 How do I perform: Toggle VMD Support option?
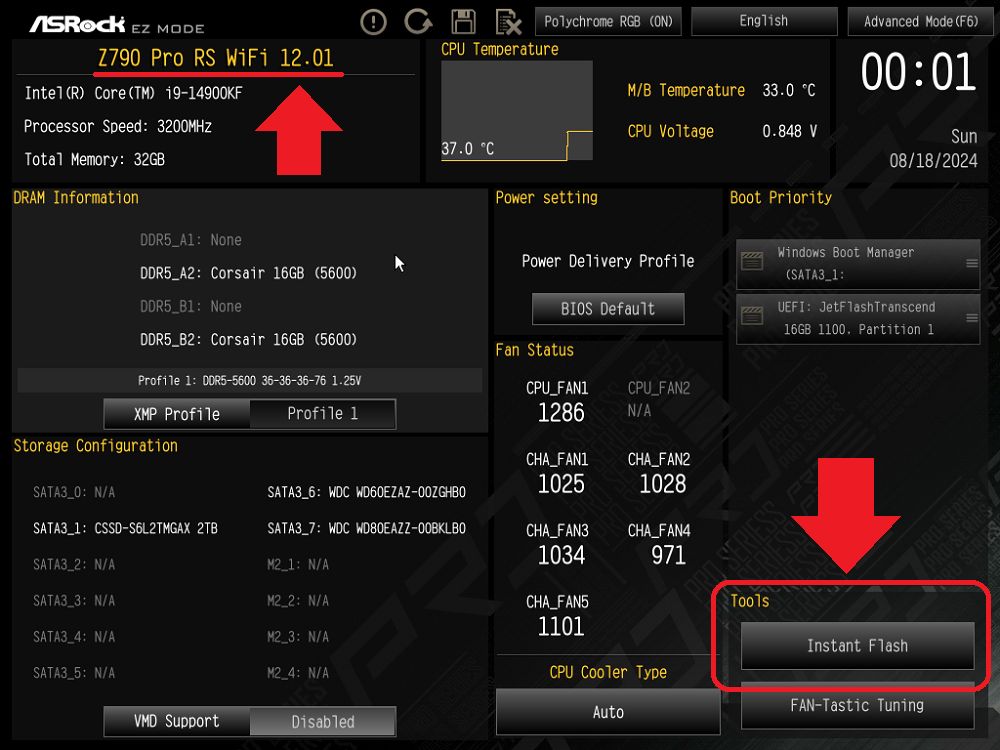(x=249, y=721)
